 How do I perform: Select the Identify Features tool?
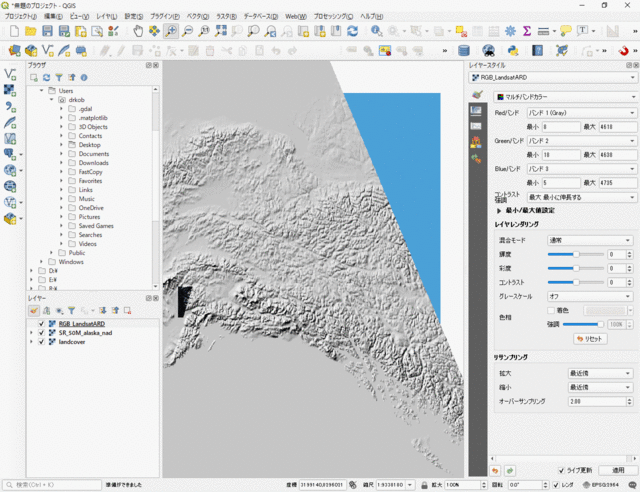click(376, 31)
